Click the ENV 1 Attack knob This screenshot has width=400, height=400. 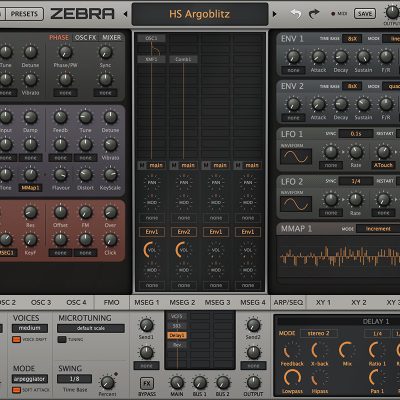[x=318, y=57]
